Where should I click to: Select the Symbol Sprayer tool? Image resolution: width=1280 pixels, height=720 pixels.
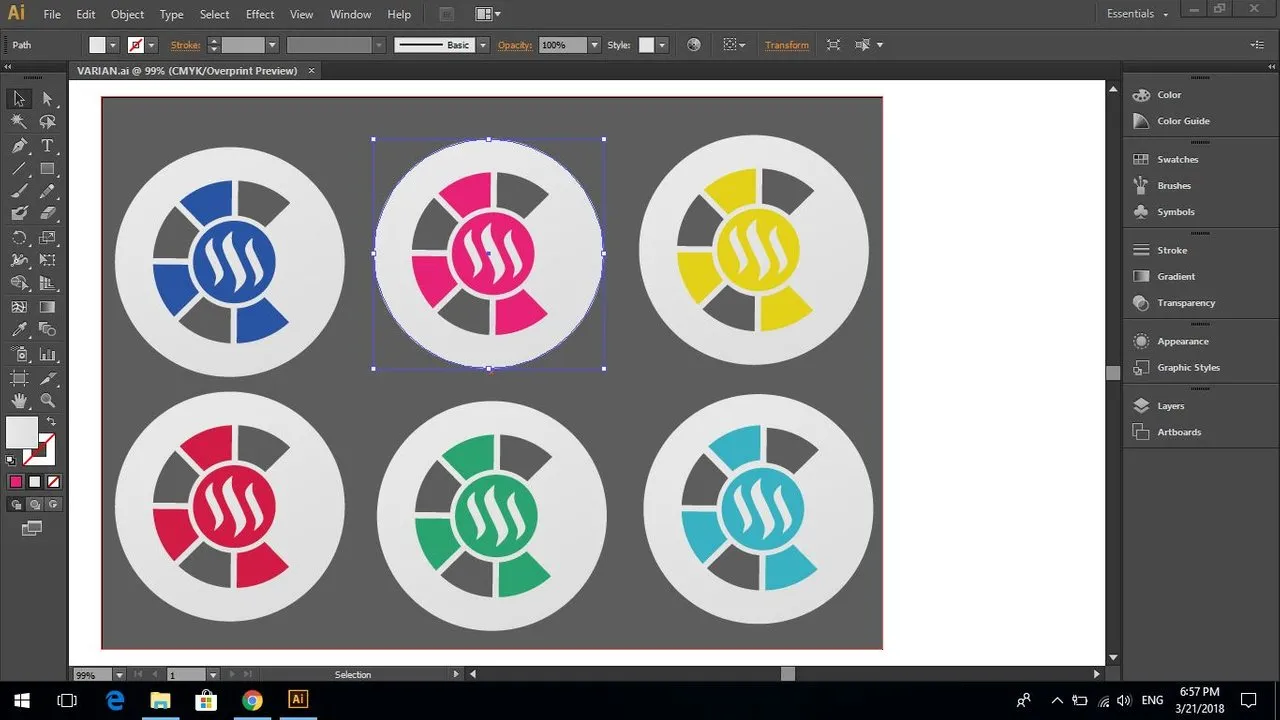click(x=19, y=354)
